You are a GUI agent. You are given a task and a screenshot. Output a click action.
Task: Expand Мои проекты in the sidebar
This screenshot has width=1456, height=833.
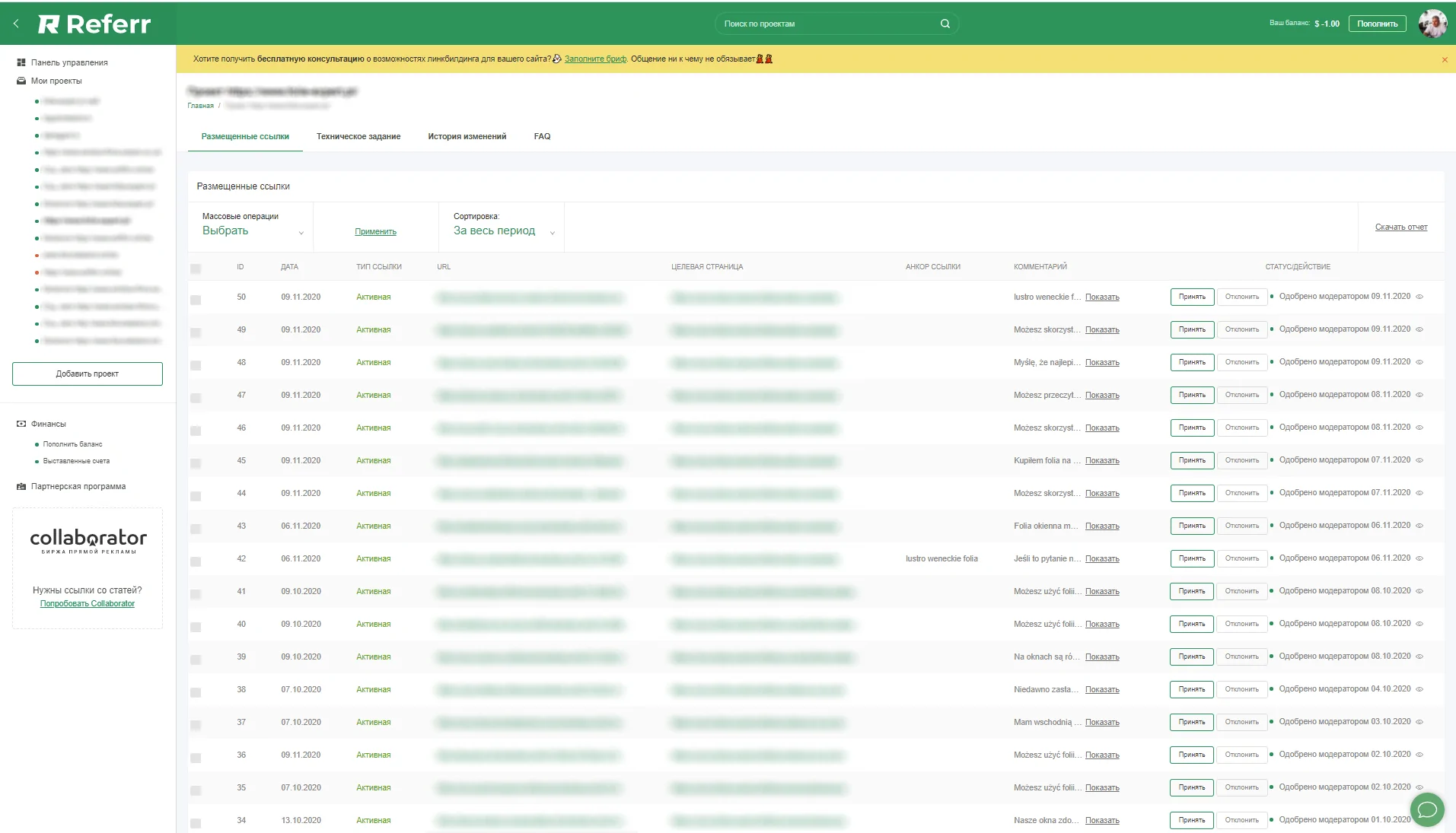point(56,81)
